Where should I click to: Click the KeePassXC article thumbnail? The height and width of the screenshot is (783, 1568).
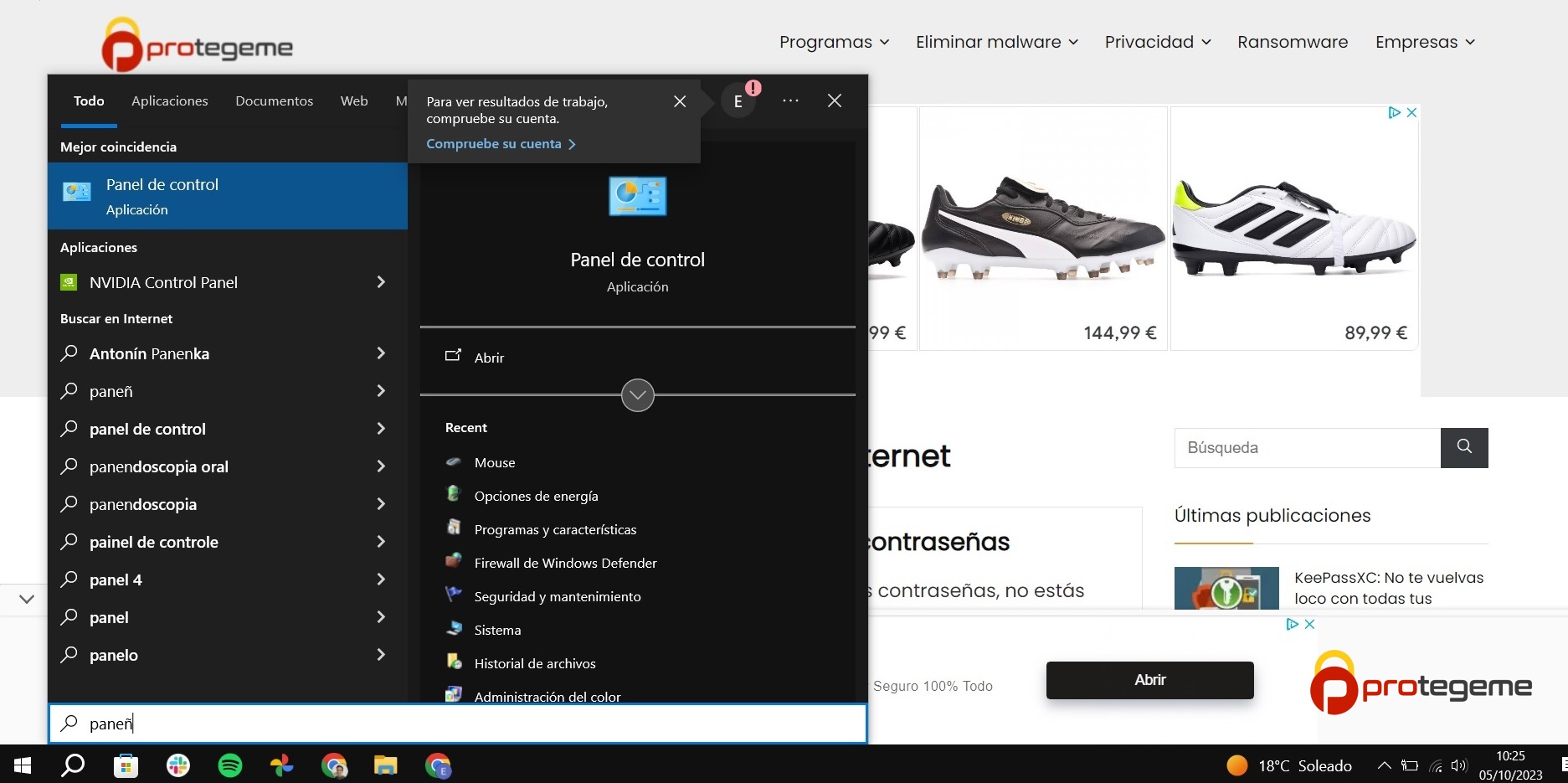(x=1226, y=588)
